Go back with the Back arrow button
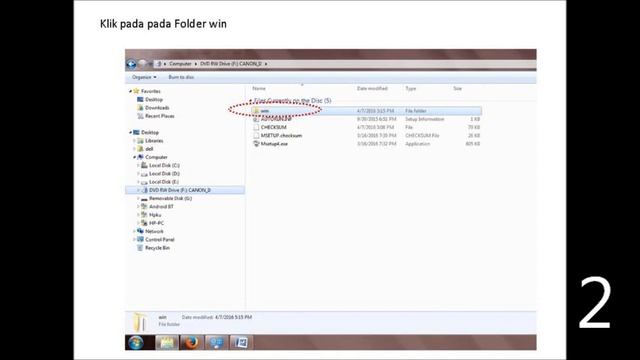The height and width of the screenshot is (360, 640). coord(131,64)
